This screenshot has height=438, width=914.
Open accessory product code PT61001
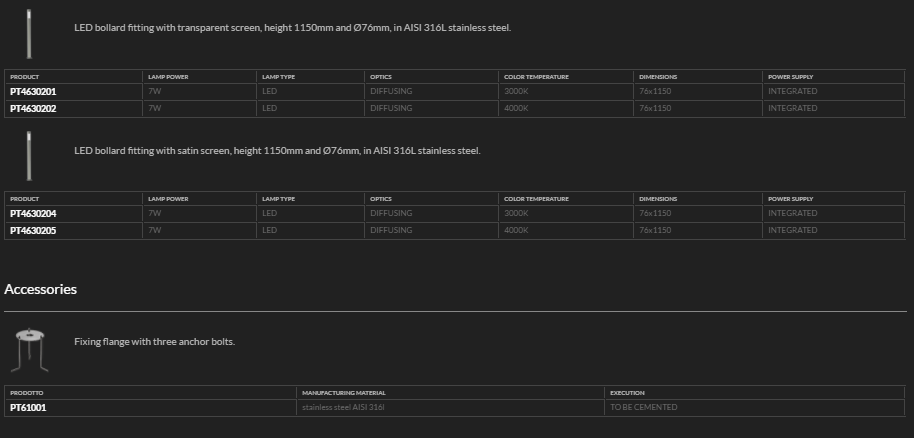pos(28,407)
